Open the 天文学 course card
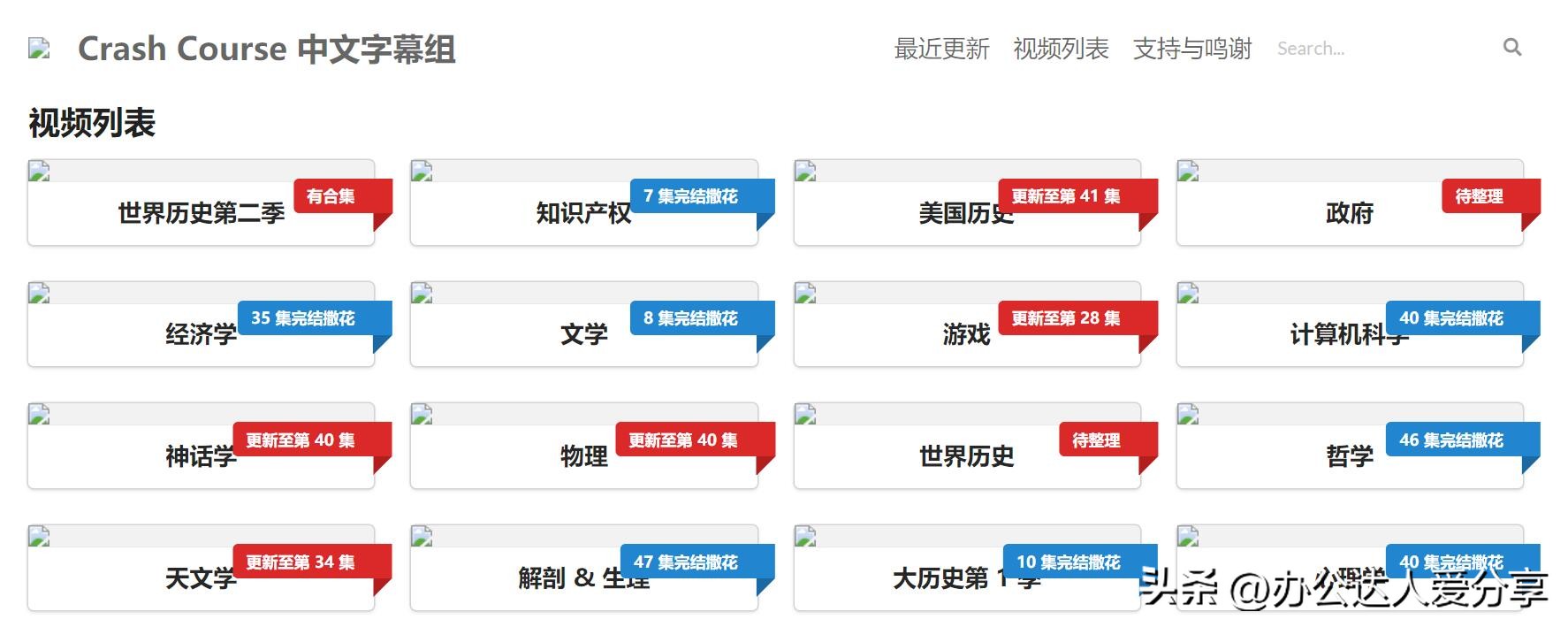The width and height of the screenshot is (1568, 627). click(201, 569)
